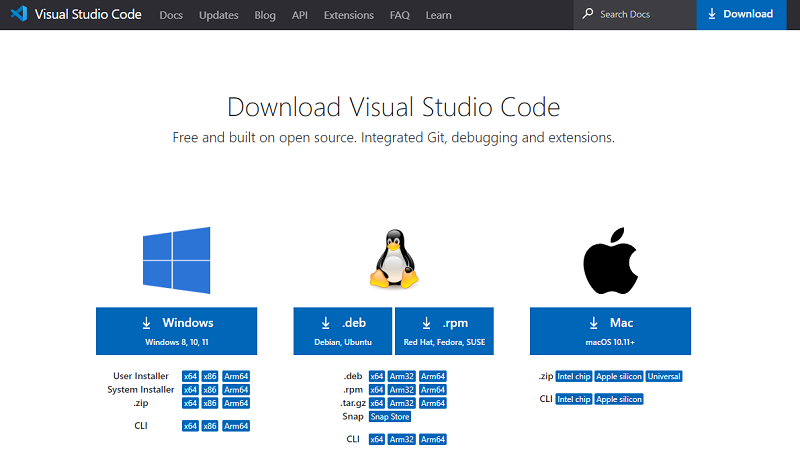Get Mac .zip for Apple silicon
This screenshot has height=451, width=800.
[x=619, y=377]
